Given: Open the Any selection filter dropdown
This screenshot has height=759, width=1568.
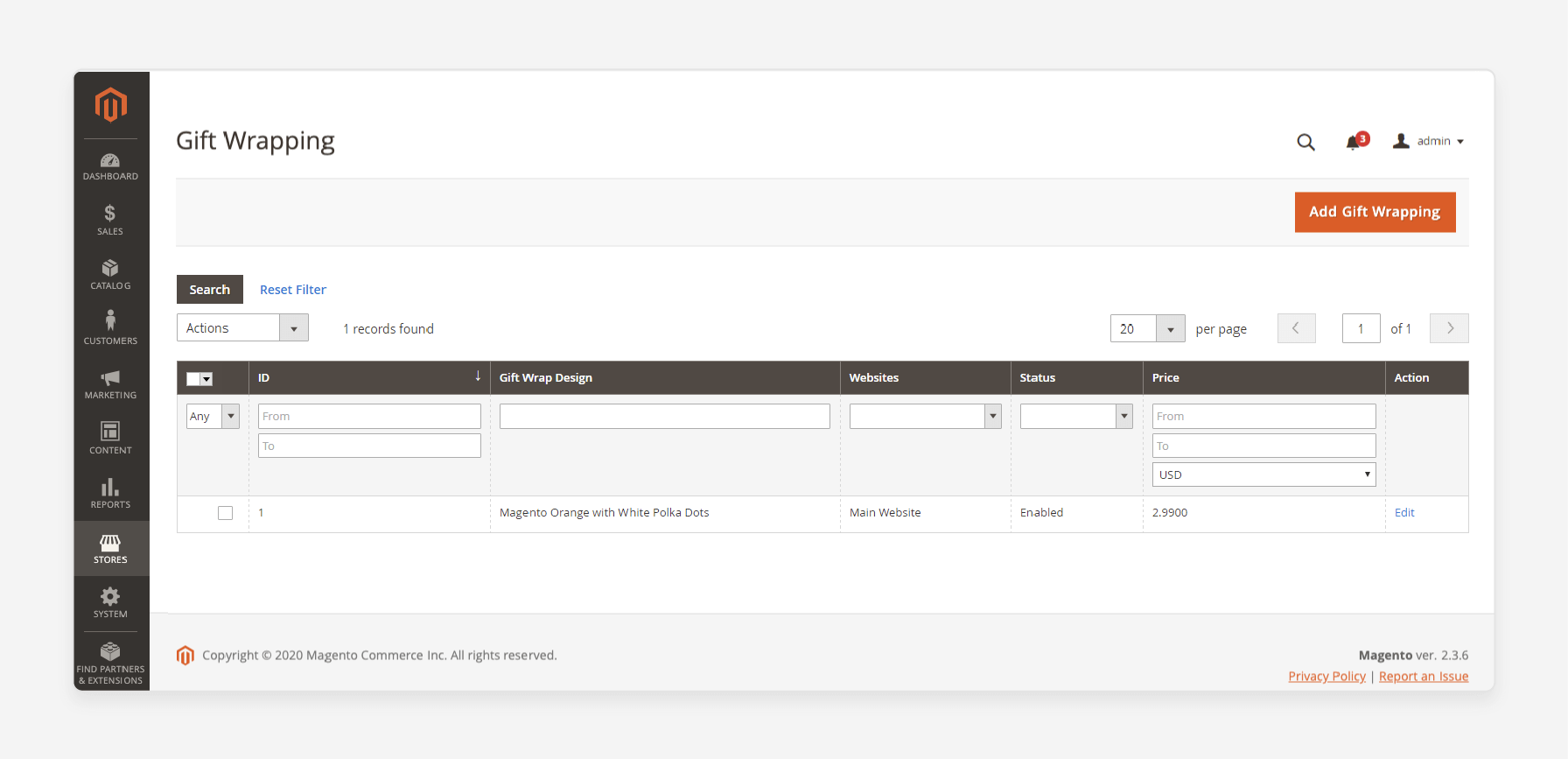Looking at the screenshot, I should [x=213, y=416].
